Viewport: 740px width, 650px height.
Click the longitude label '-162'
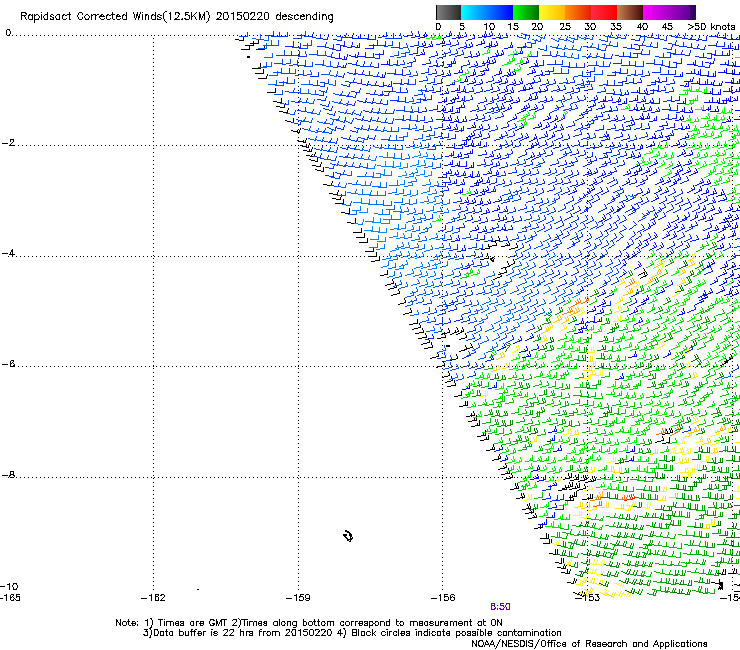click(x=153, y=598)
